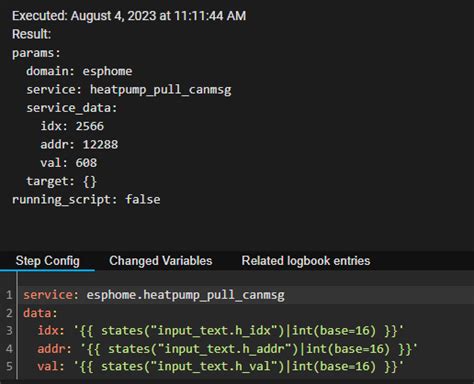This screenshot has width=474, height=384.
Task: Click the 'addr: 12288' result value
Action: 100,144
